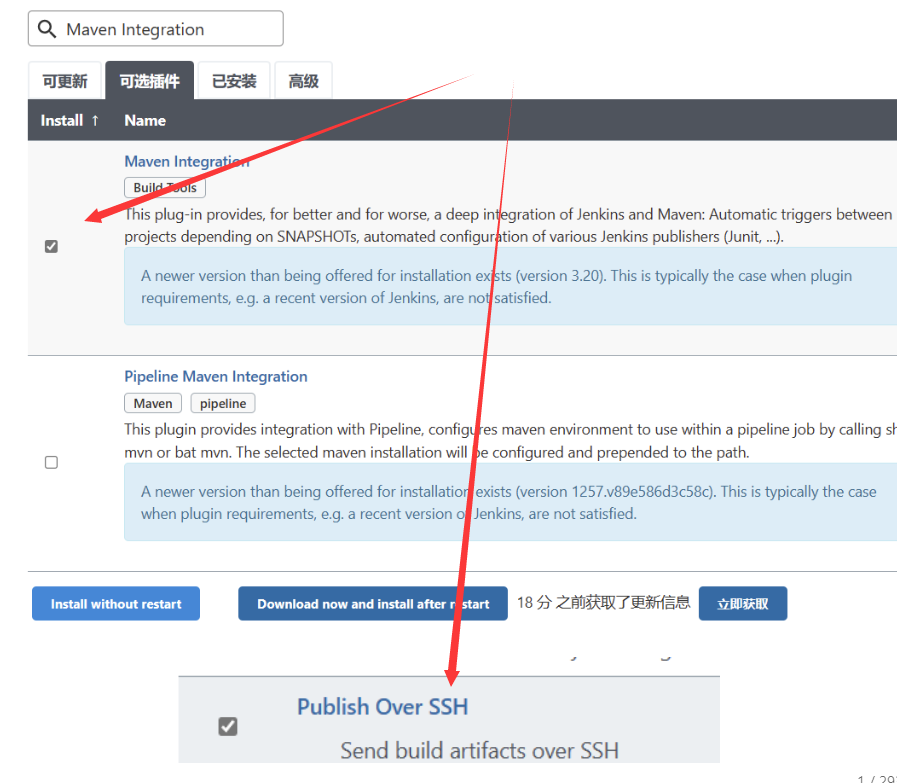897x783 pixels.
Task: Click Install without restart
Action: tap(116, 603)
